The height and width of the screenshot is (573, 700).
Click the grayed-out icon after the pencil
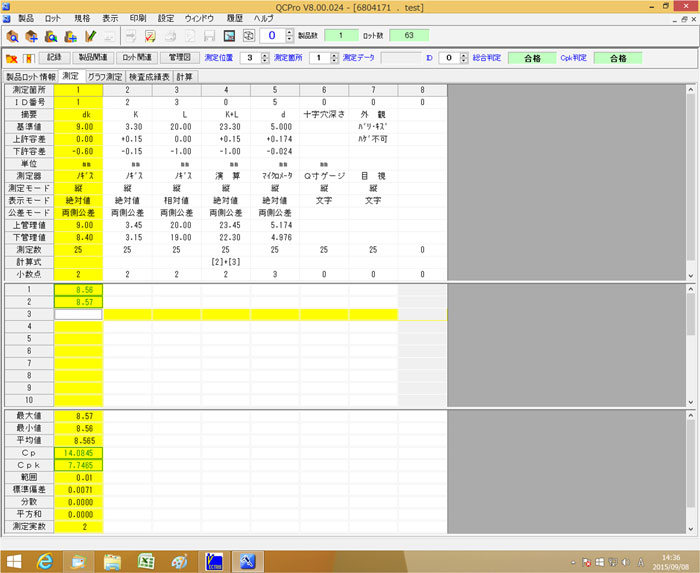point(109,36)
